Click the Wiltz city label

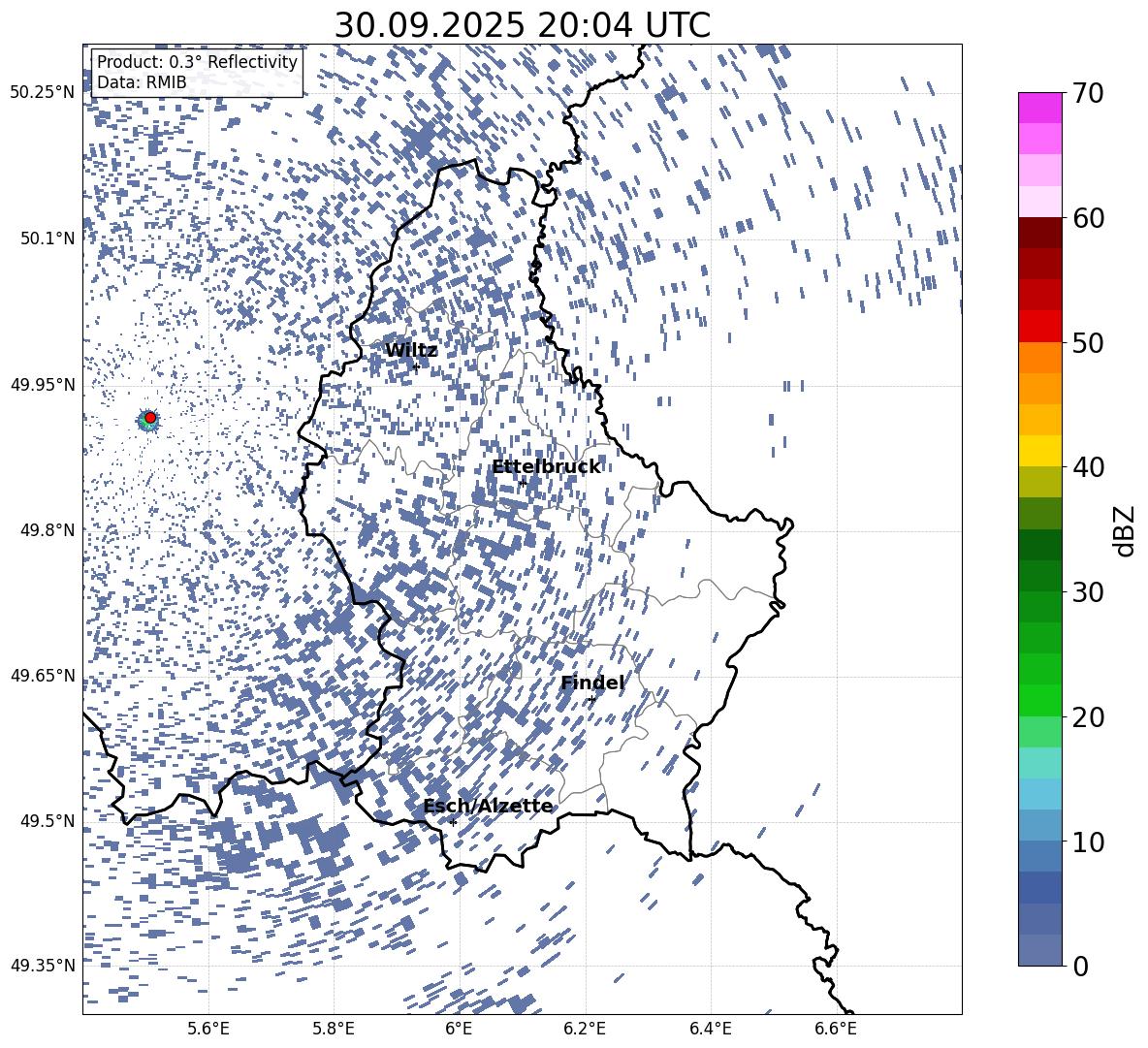tap(411, 351)
